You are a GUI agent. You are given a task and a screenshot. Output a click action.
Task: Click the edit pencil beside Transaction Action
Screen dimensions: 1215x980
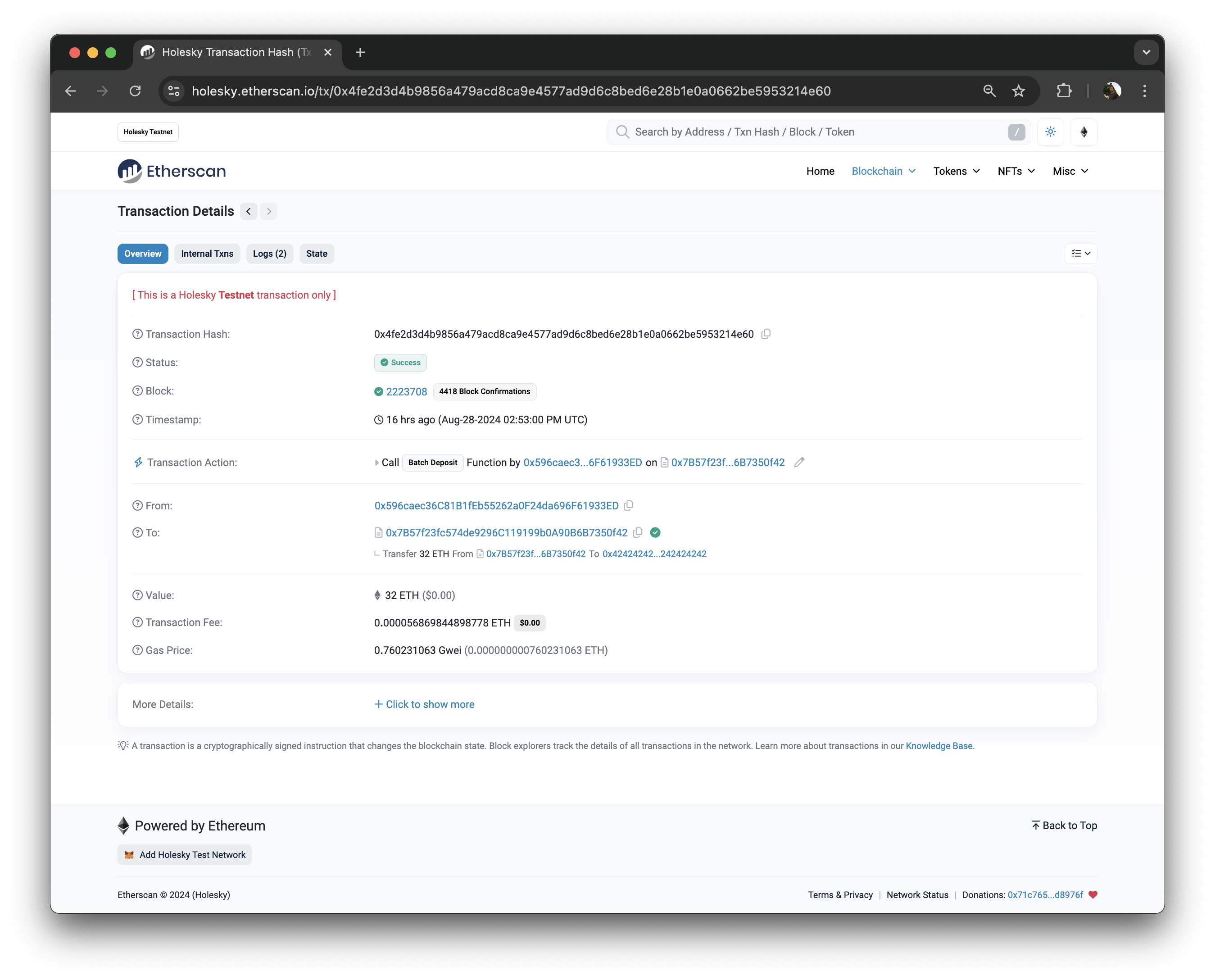[x=799, y=463]
